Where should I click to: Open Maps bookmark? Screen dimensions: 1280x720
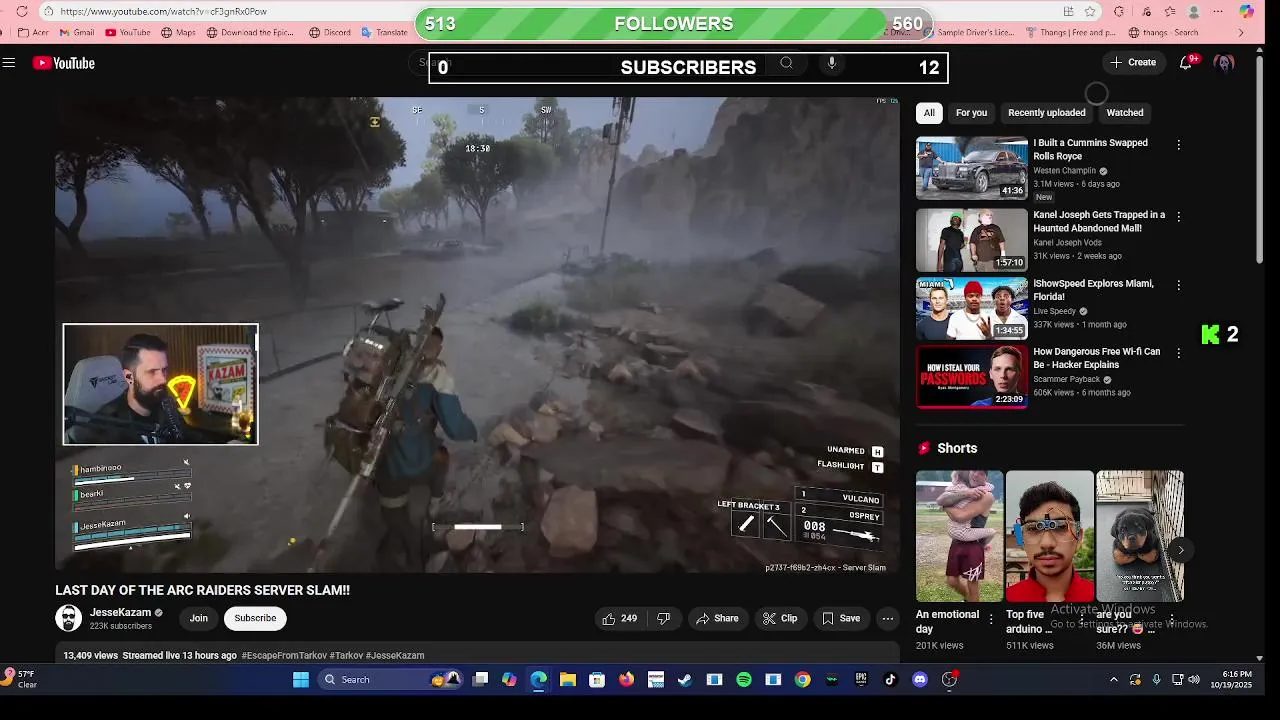pyautogui.click(x=178, y=32)
